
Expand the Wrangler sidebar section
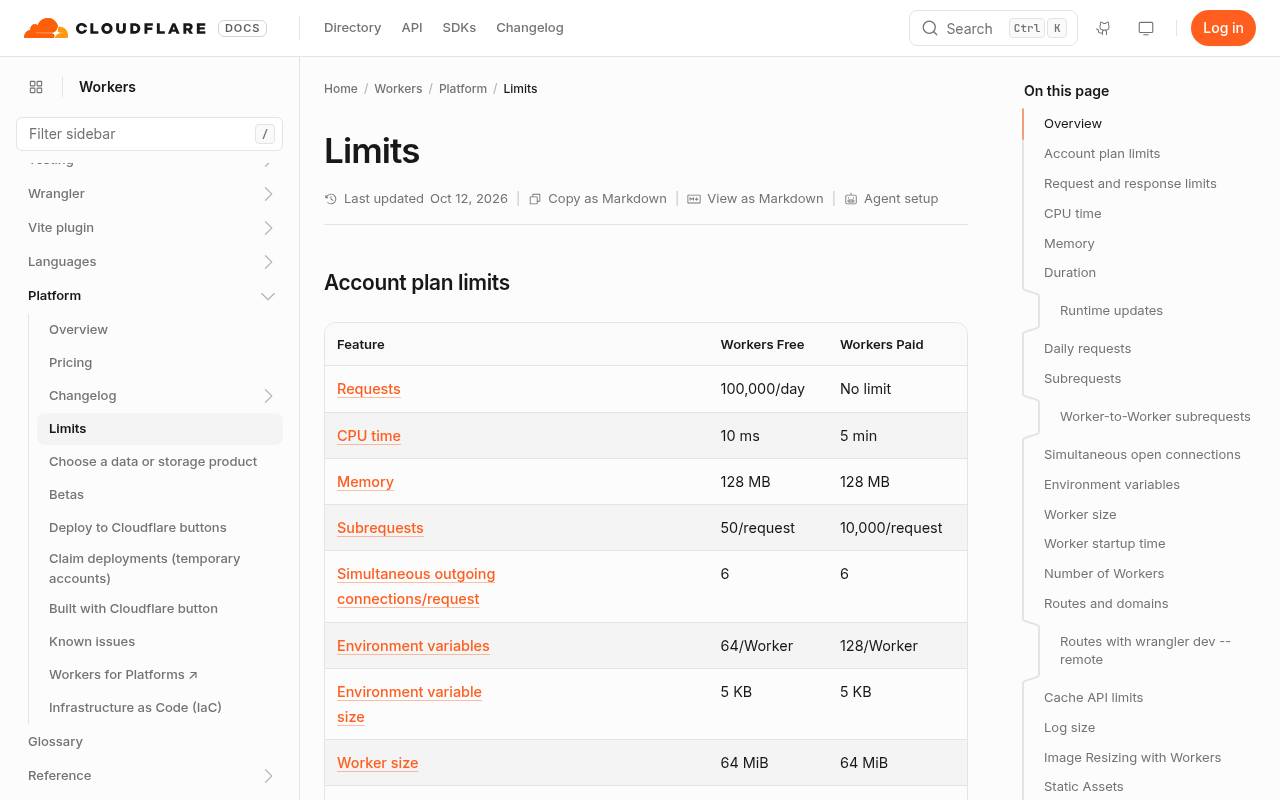268,194
